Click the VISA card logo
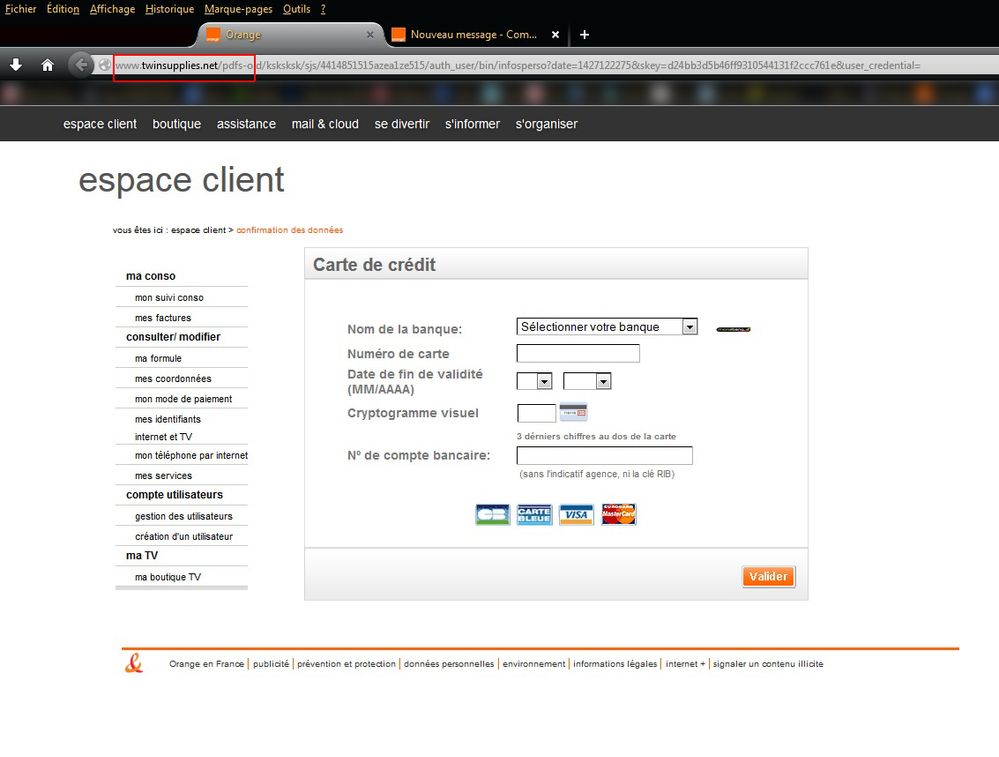 click(576, 513)
